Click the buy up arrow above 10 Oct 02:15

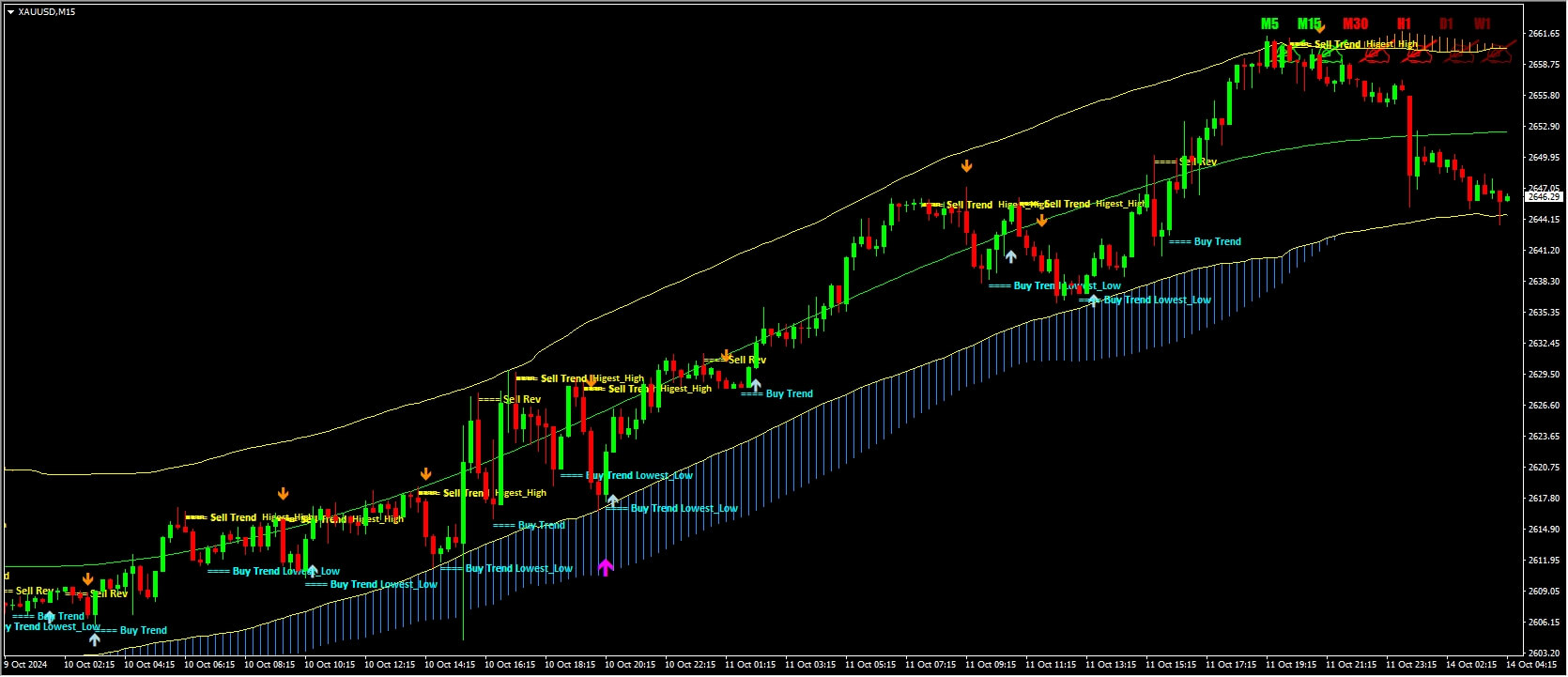tap(94, 639)
